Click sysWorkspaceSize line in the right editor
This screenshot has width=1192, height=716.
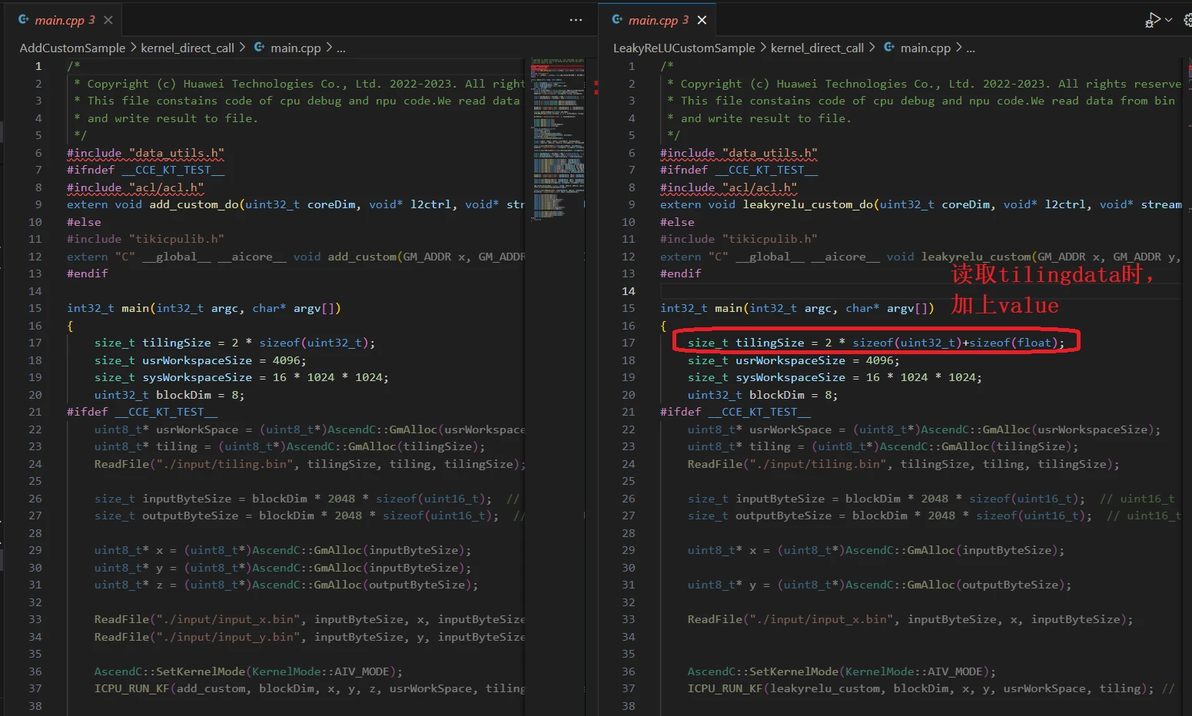835,378
